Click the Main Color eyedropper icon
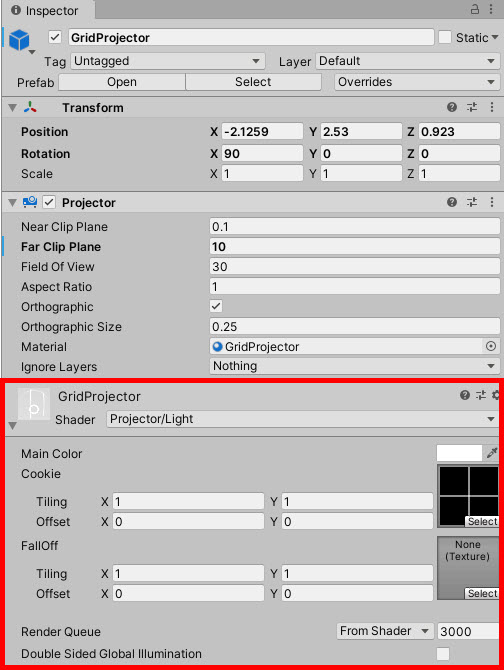 click(492, 453)
